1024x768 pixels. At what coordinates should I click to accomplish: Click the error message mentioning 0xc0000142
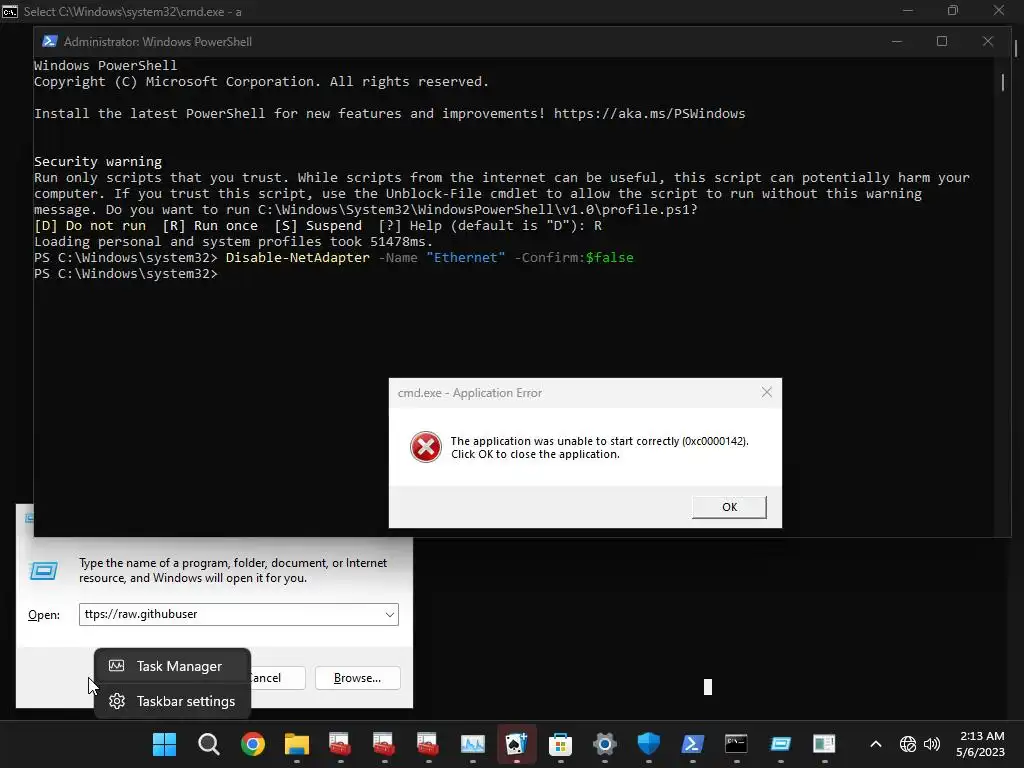tap(600, 447)
